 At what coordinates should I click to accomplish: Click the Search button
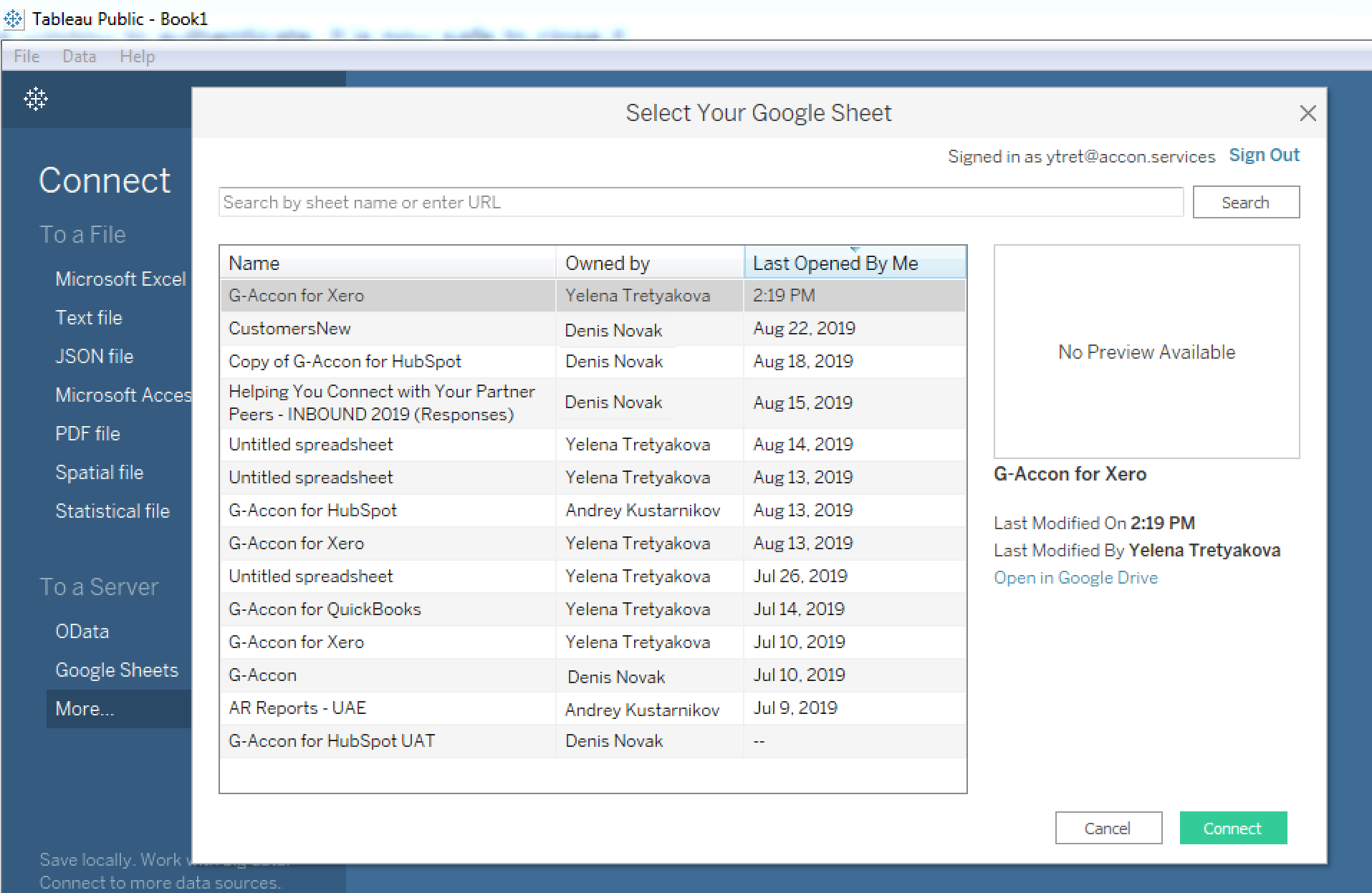pos(1245,203)
